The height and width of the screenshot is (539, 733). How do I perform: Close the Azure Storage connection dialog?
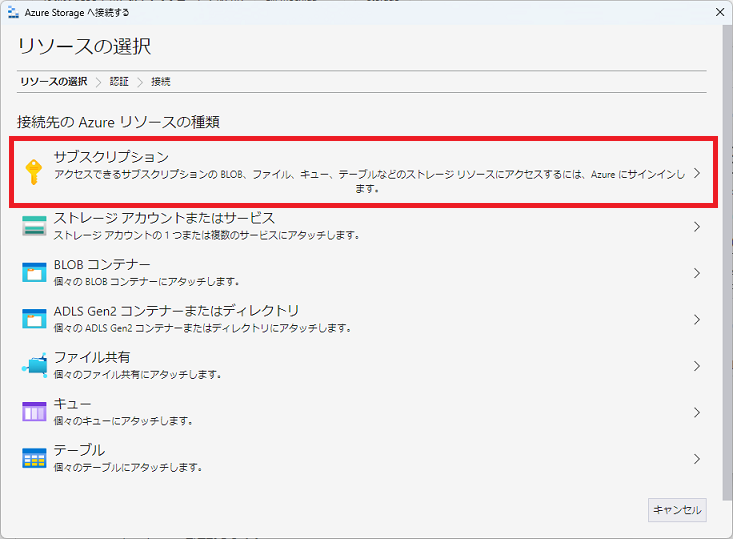(x=719, y=12)
